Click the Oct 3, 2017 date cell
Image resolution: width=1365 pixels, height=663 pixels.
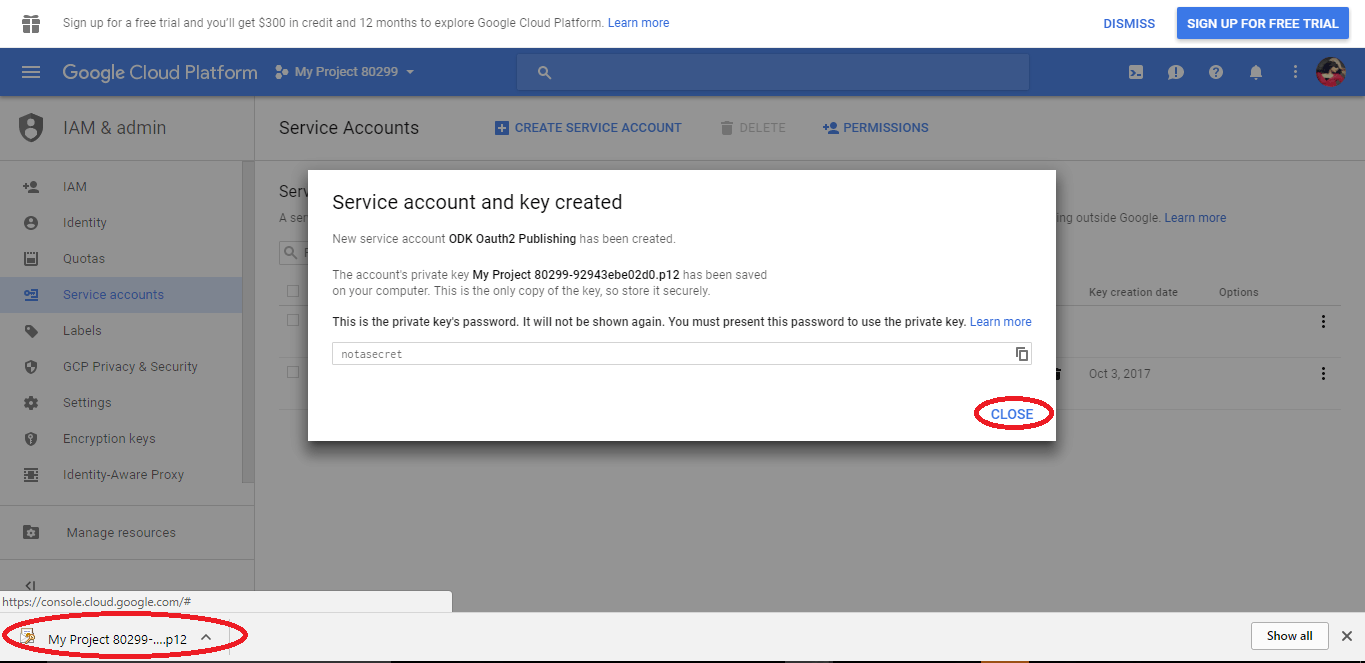[x=1119, y=374]
